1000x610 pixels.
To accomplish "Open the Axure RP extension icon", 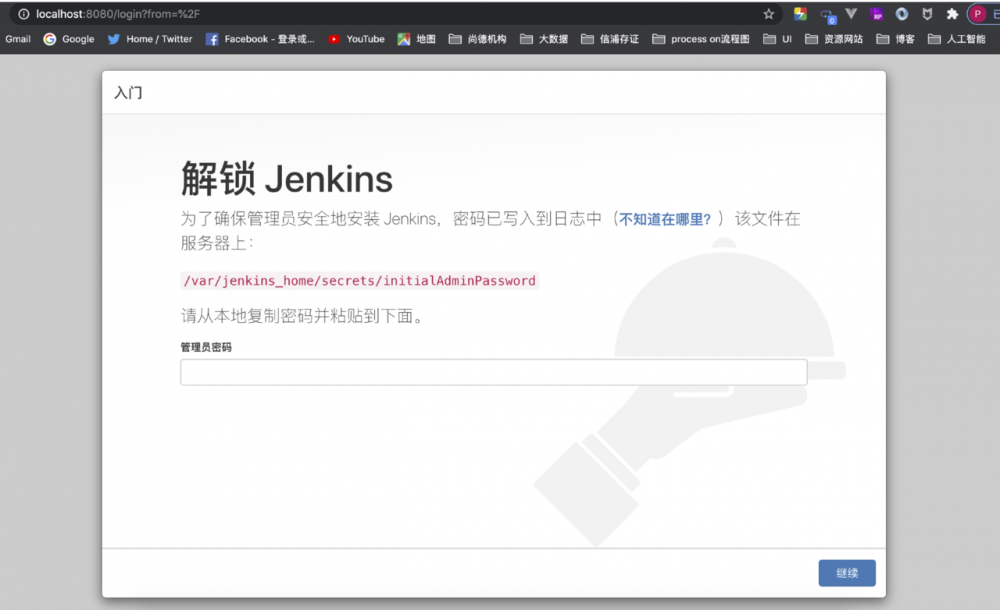I will [877, 15].
